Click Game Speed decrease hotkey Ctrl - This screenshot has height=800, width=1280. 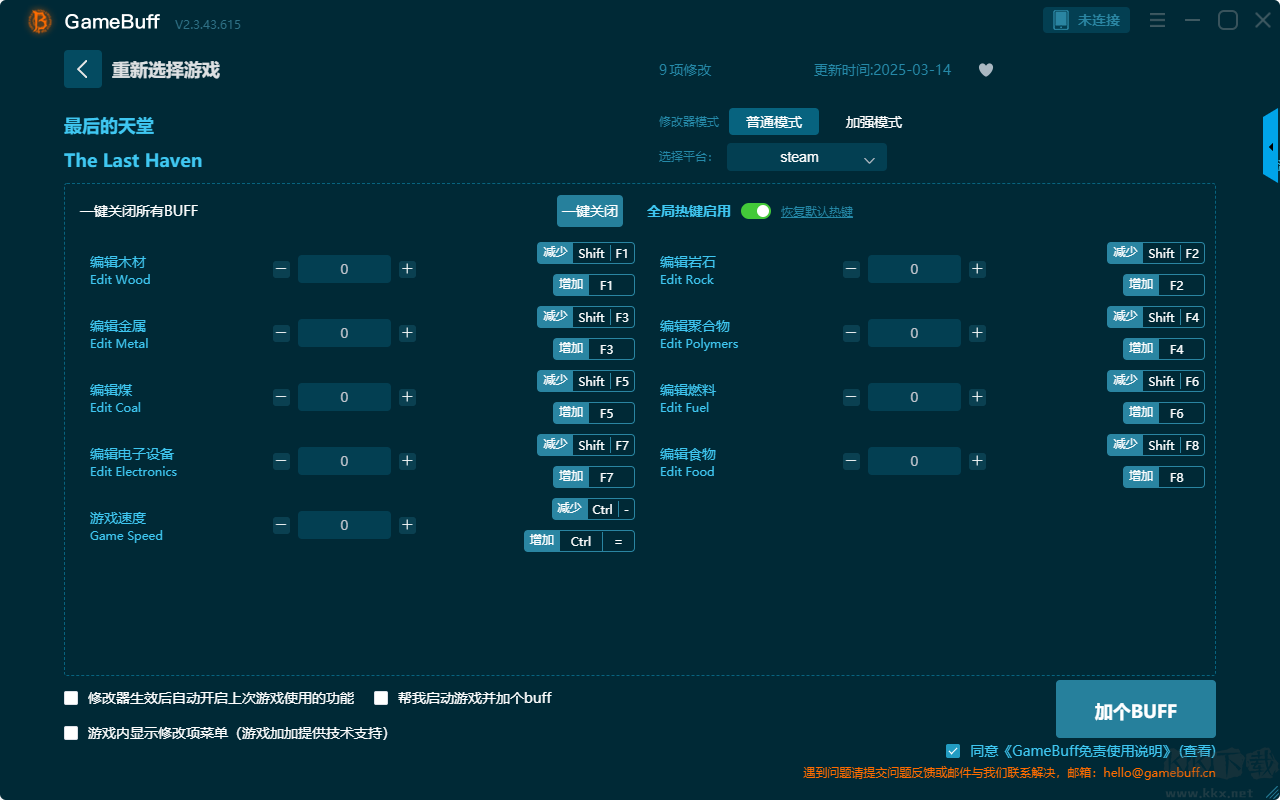coord(593,509)
